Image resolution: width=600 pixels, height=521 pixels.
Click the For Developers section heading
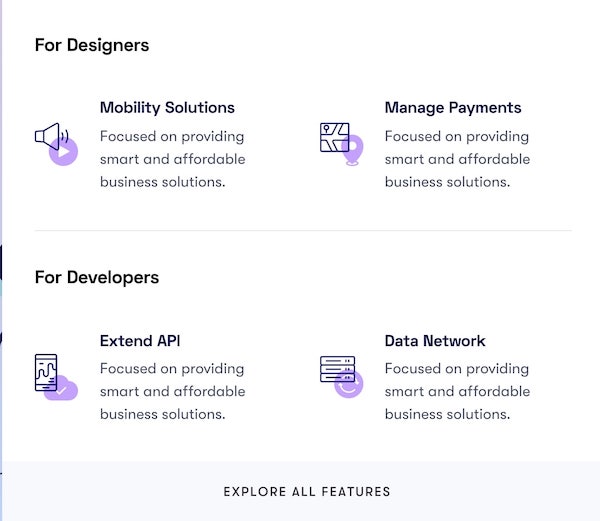tap(97, 277)
